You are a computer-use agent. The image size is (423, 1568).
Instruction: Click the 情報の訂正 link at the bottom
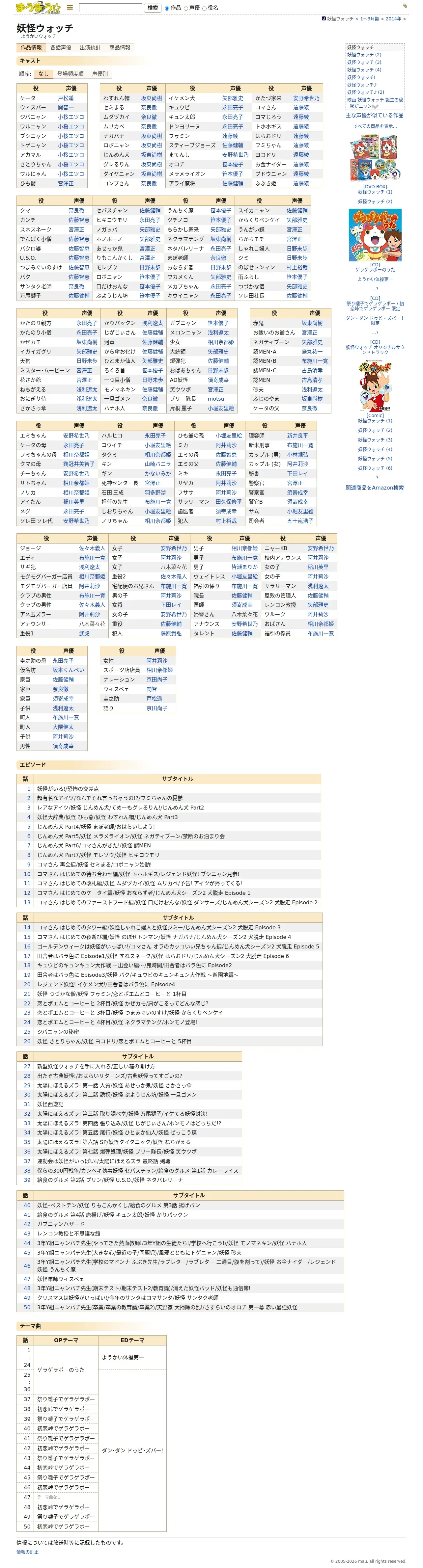[x=27, y=1552]
